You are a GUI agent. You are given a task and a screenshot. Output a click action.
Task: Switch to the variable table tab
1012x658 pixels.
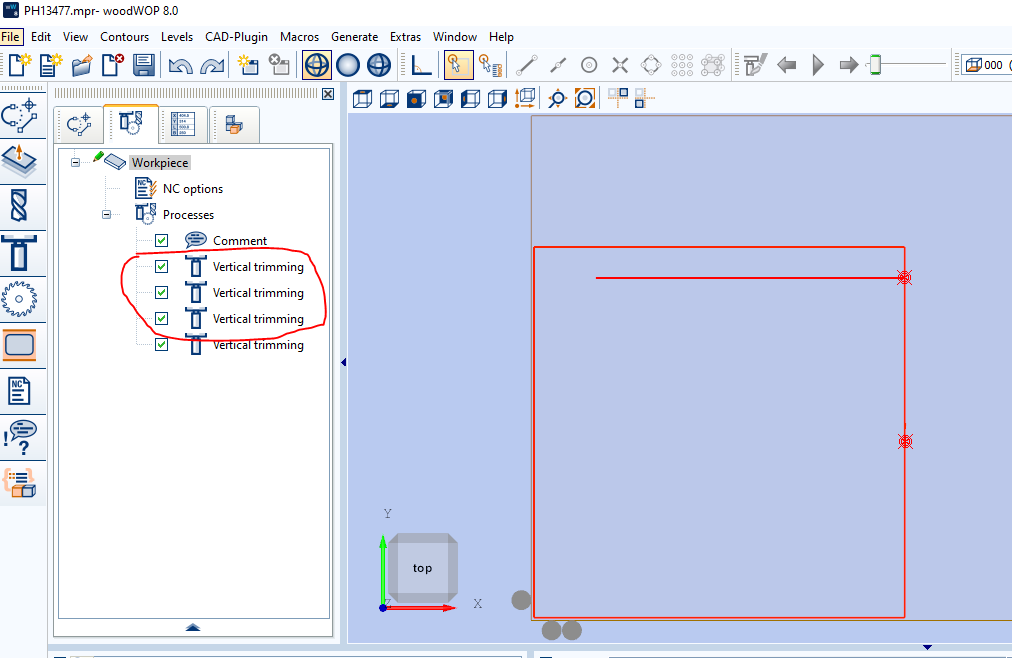pyautogui.click(x=183, y=124)
